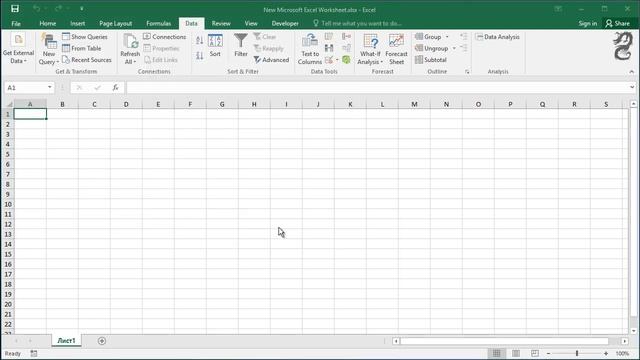Share the workbook
The image size is (640, 360).
point(618,23)
